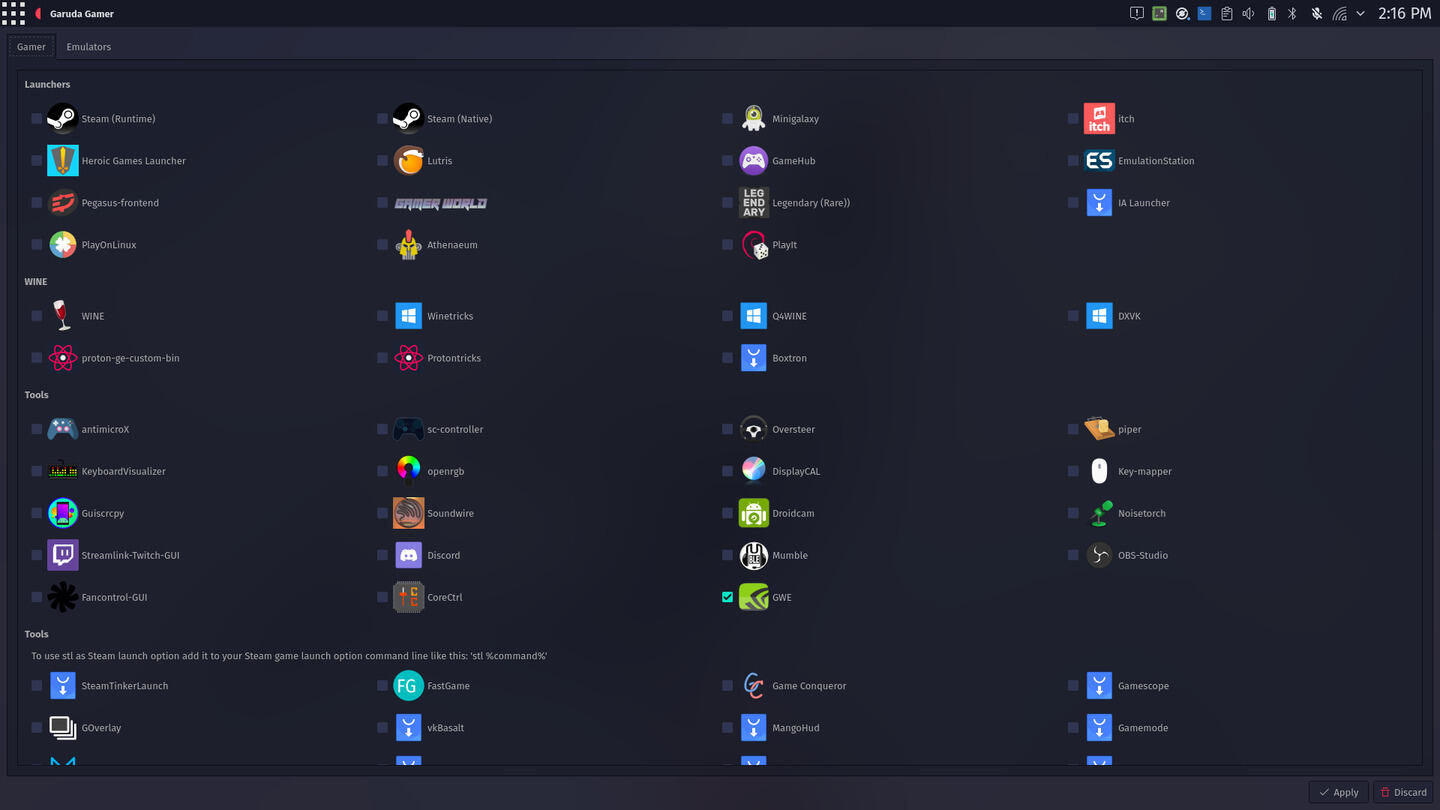Viewport: 1440px width, 810px height.
Task: Click the Discord icon
Action: tap(408, 555)
